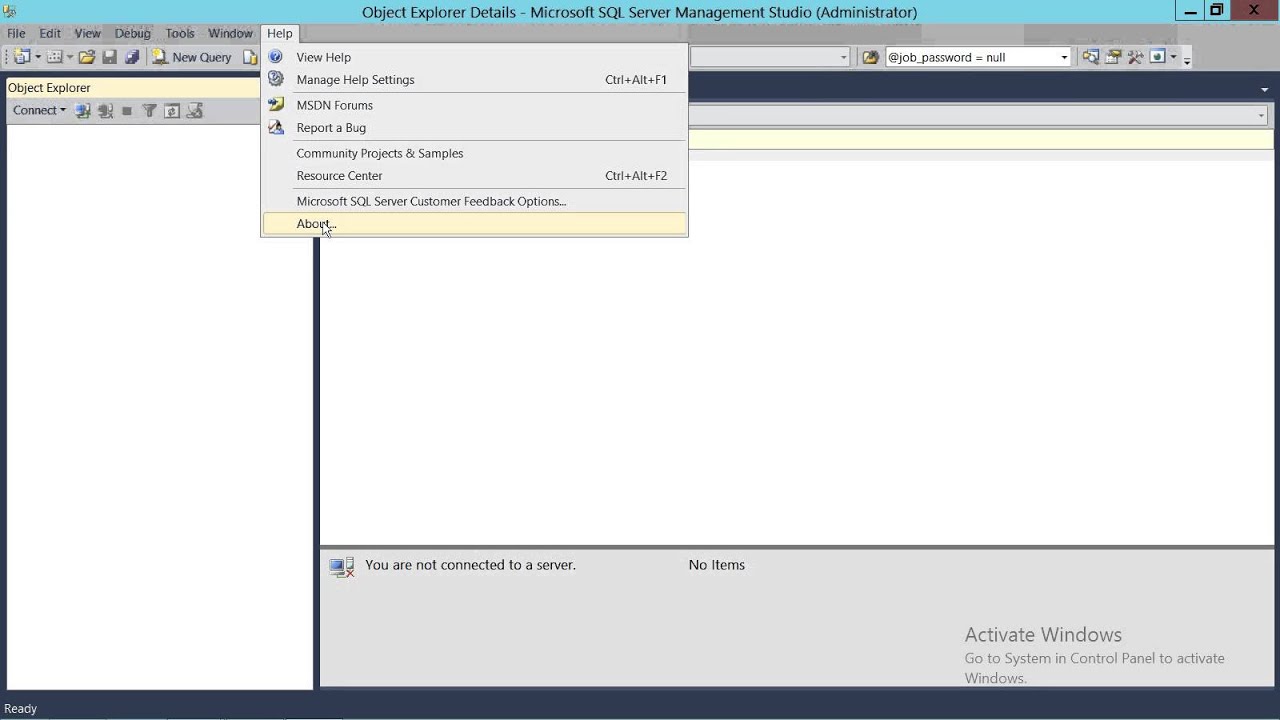The image size is (1280, 720).
Task: Click the last Object Explorer toolbar icon
Action: pos(195,111)
